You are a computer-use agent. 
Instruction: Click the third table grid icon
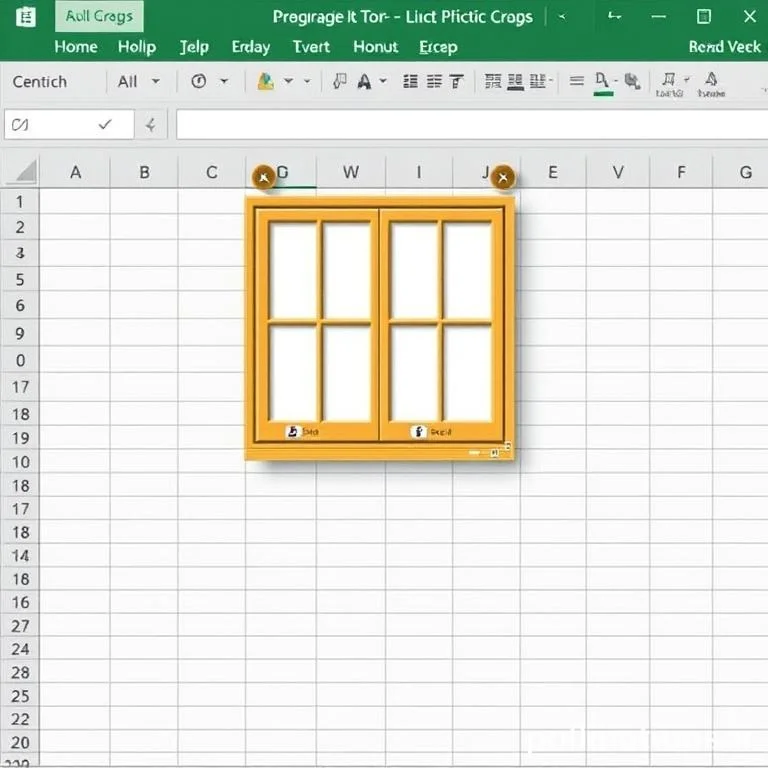538,81
